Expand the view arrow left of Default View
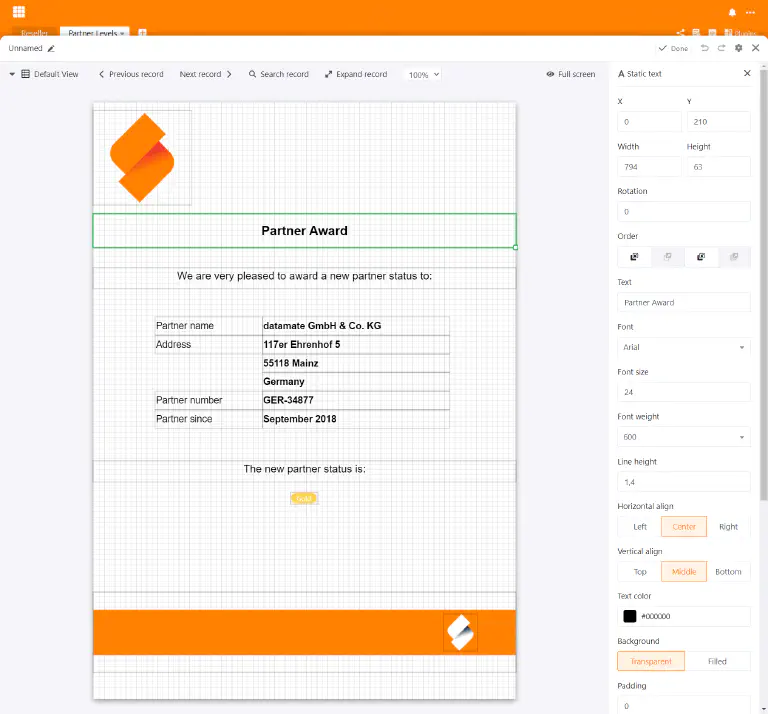Viewport: 768px width, 714px height. (12, 74)
